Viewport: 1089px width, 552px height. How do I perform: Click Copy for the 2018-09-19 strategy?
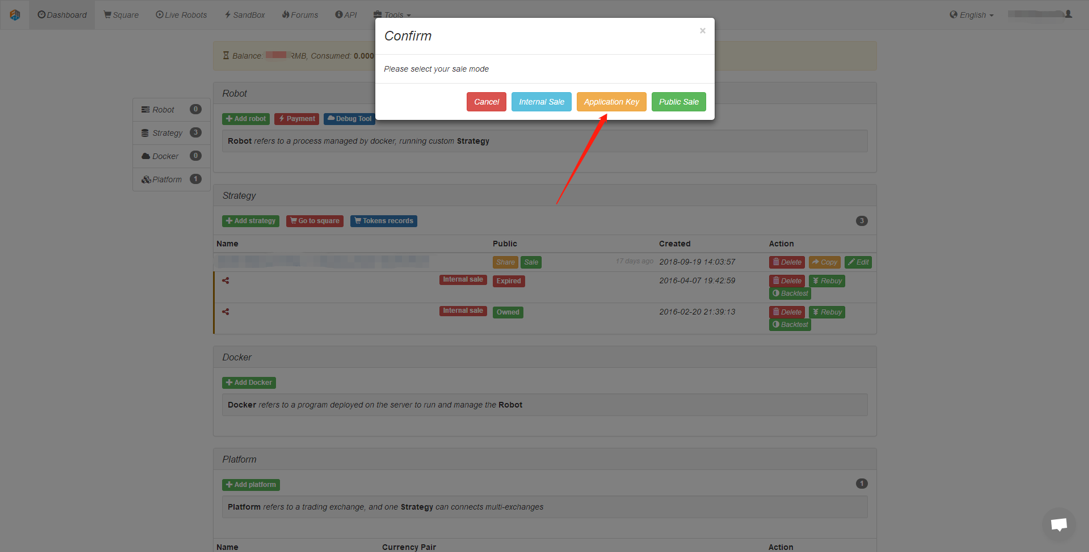(824, 262)
